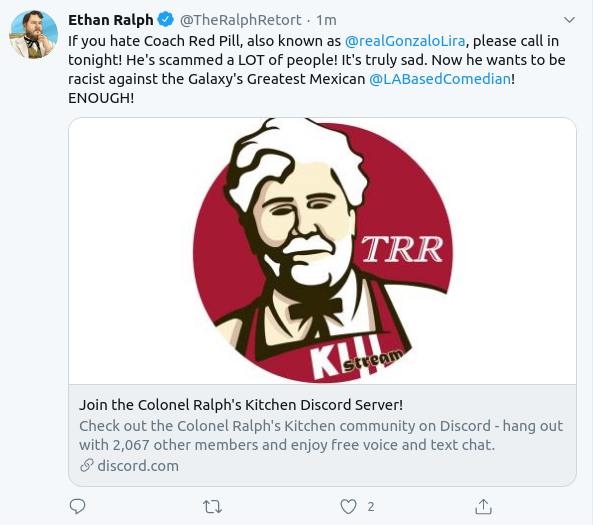Viewport: 593px width, 525px height.
Task: Click the Colonel Ralph KFC-style card image
Action: [x=322, y=251]
